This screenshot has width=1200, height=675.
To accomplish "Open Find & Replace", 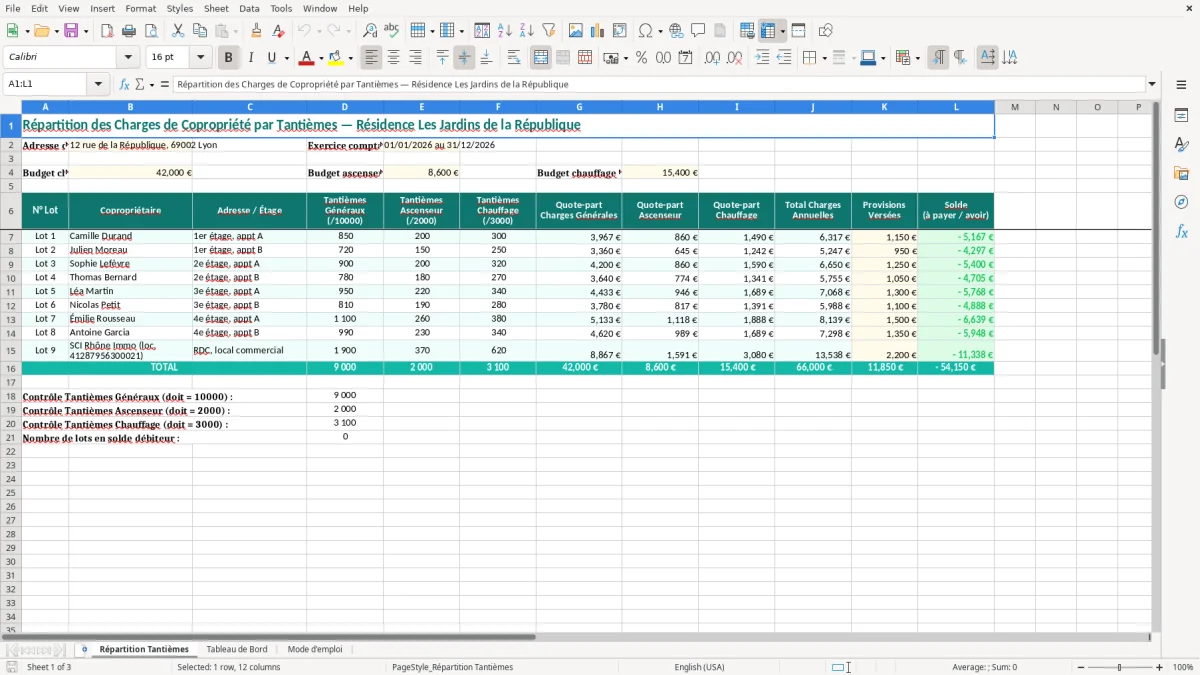I will [x=370, y=31].
